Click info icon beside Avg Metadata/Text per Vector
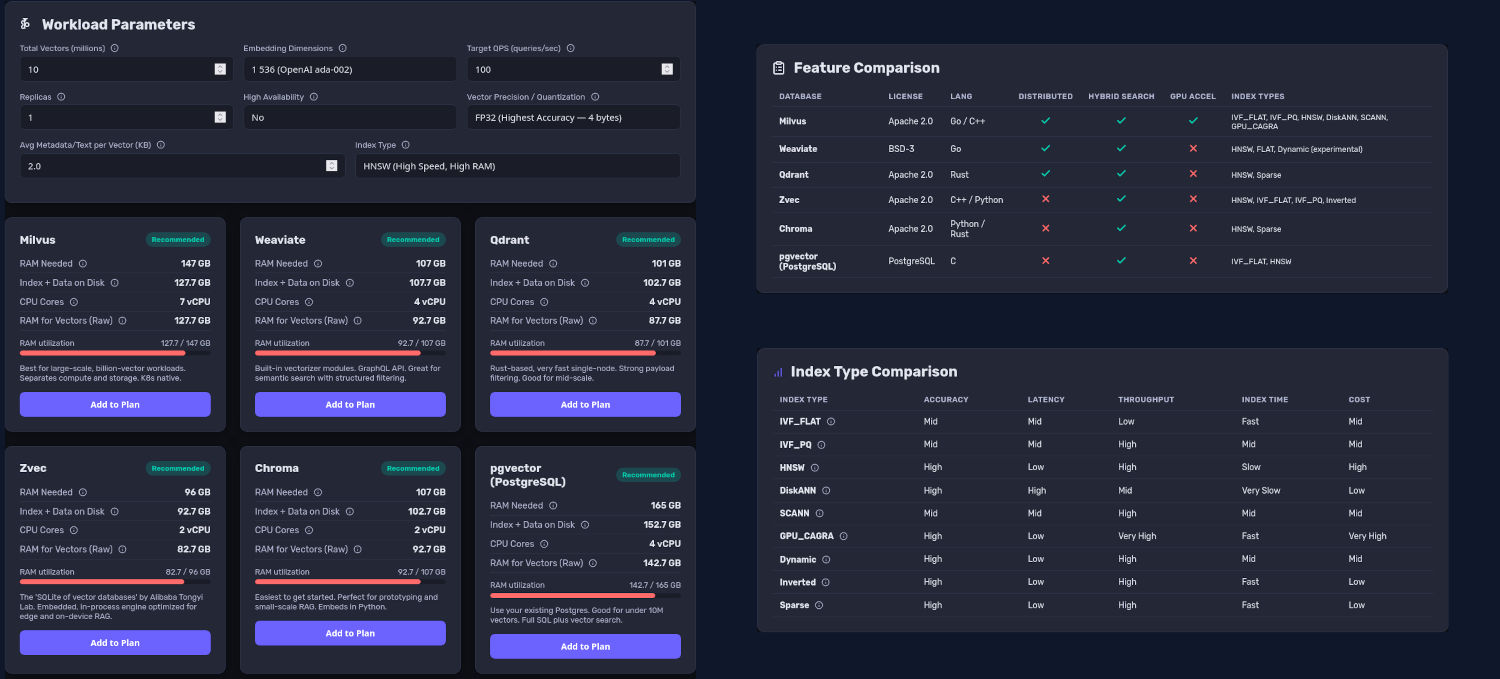The image size is (1500, 679). tap(161, 145)
